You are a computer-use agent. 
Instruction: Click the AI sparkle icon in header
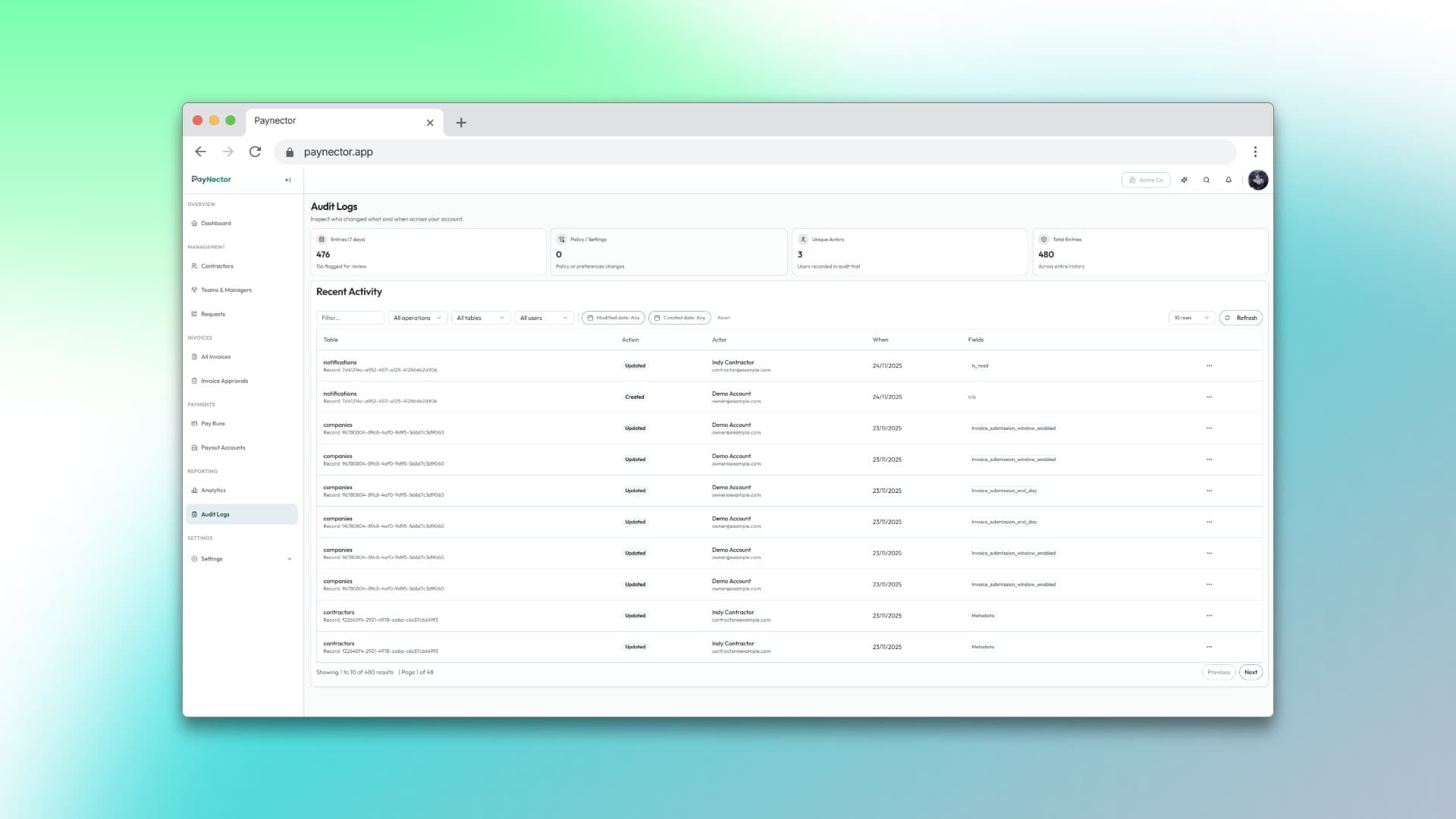1184,180
